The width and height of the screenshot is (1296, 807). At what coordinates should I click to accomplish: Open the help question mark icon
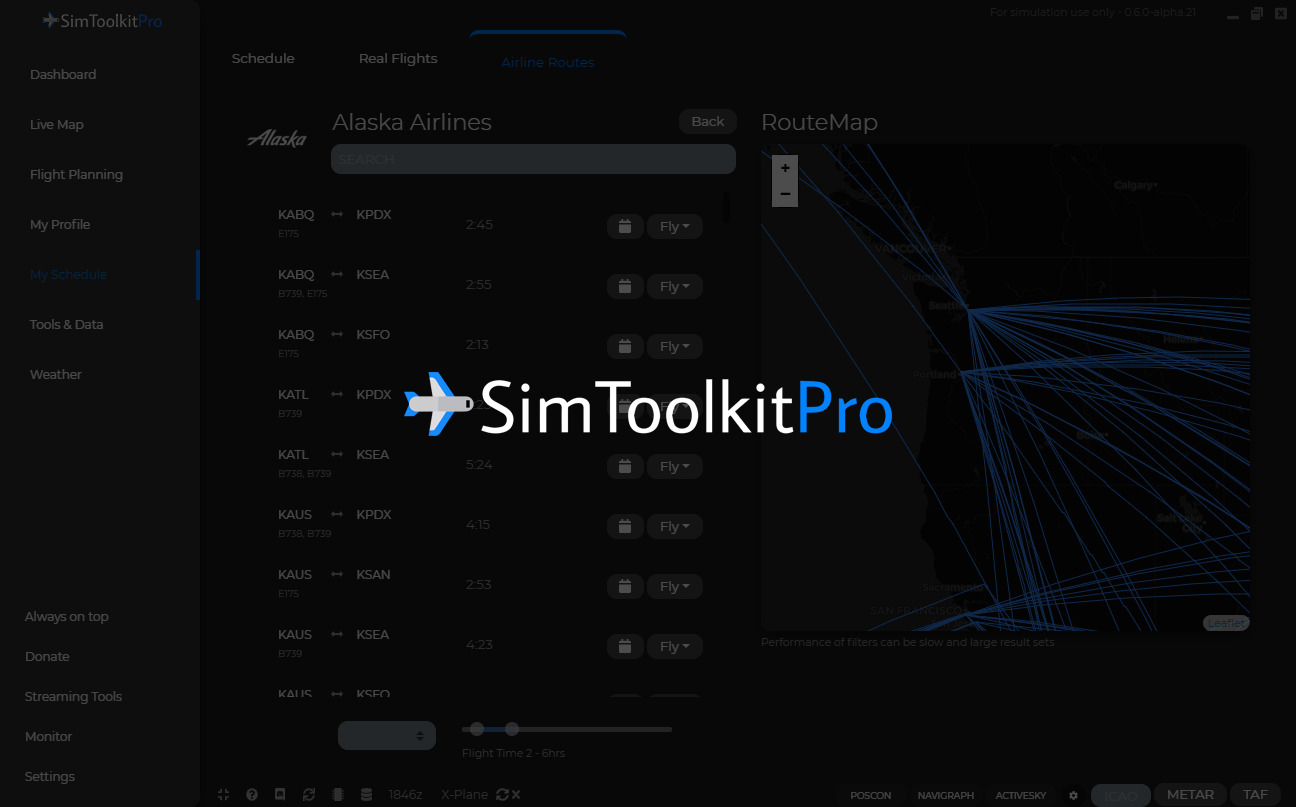[252, 795]
